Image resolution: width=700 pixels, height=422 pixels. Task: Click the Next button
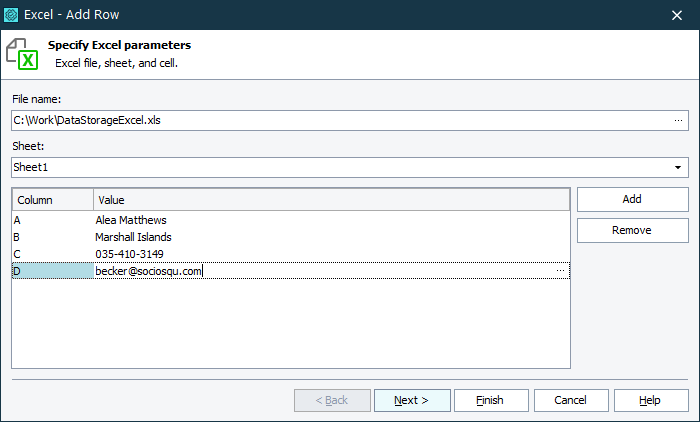tap(411, 400)
